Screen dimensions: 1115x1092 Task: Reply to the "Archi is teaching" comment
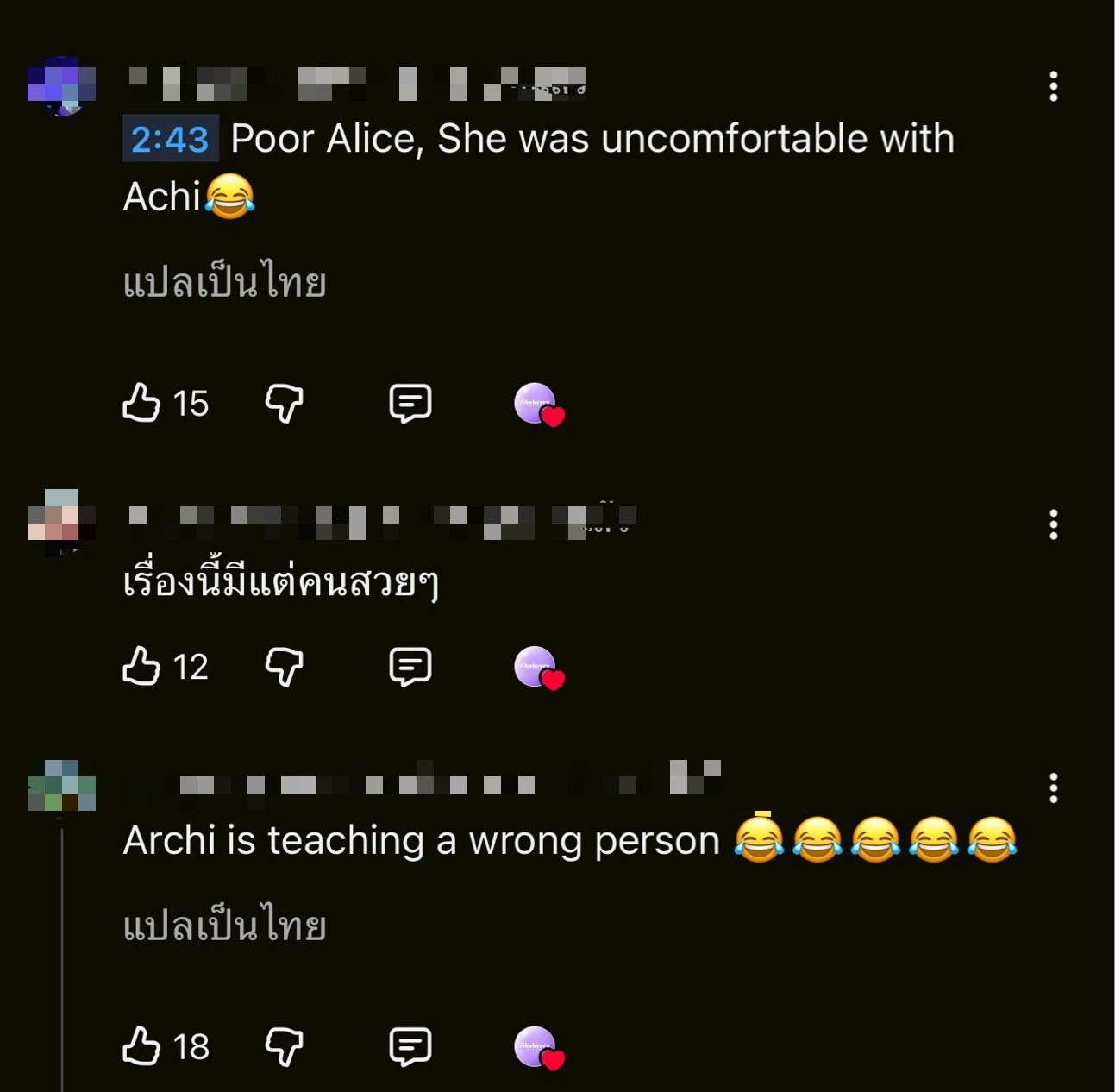(x=410, y=1046)
